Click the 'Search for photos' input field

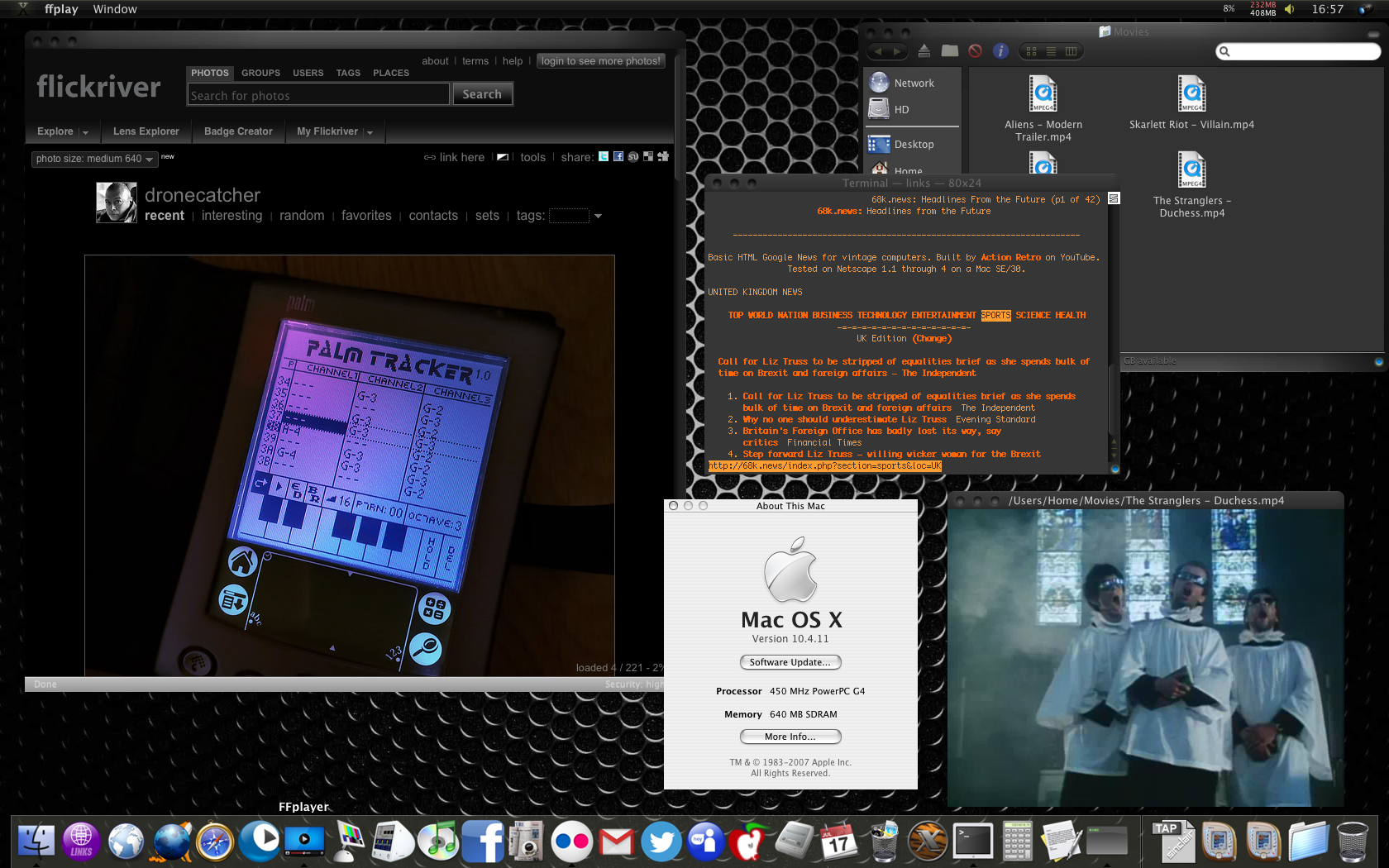point(318,95)
